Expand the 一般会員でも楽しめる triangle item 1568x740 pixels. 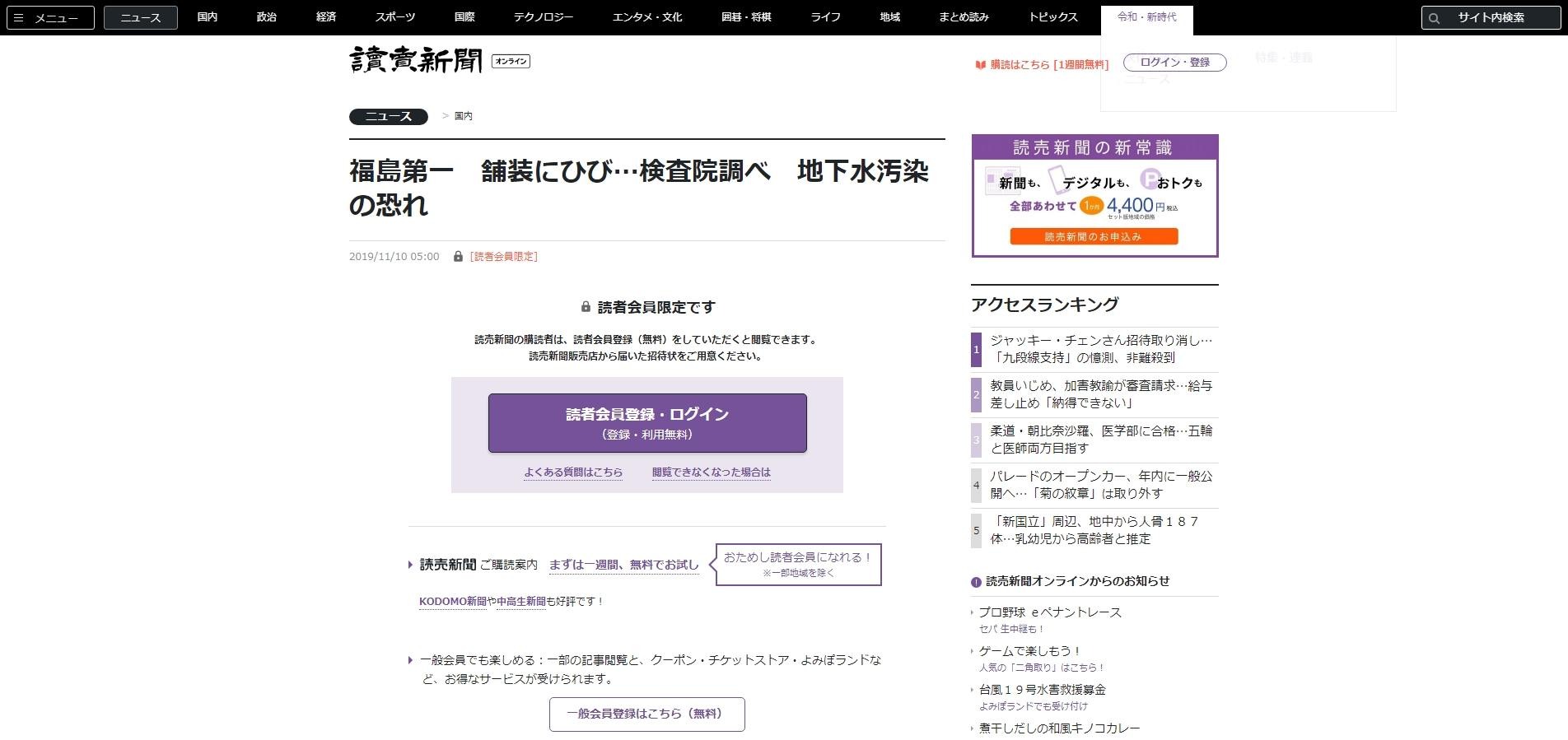(x=410, y=660)
